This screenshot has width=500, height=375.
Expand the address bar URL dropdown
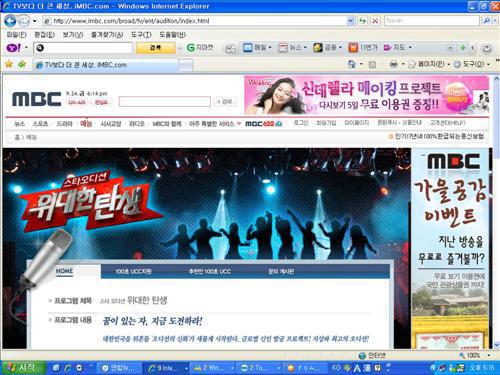click(350, 21)
